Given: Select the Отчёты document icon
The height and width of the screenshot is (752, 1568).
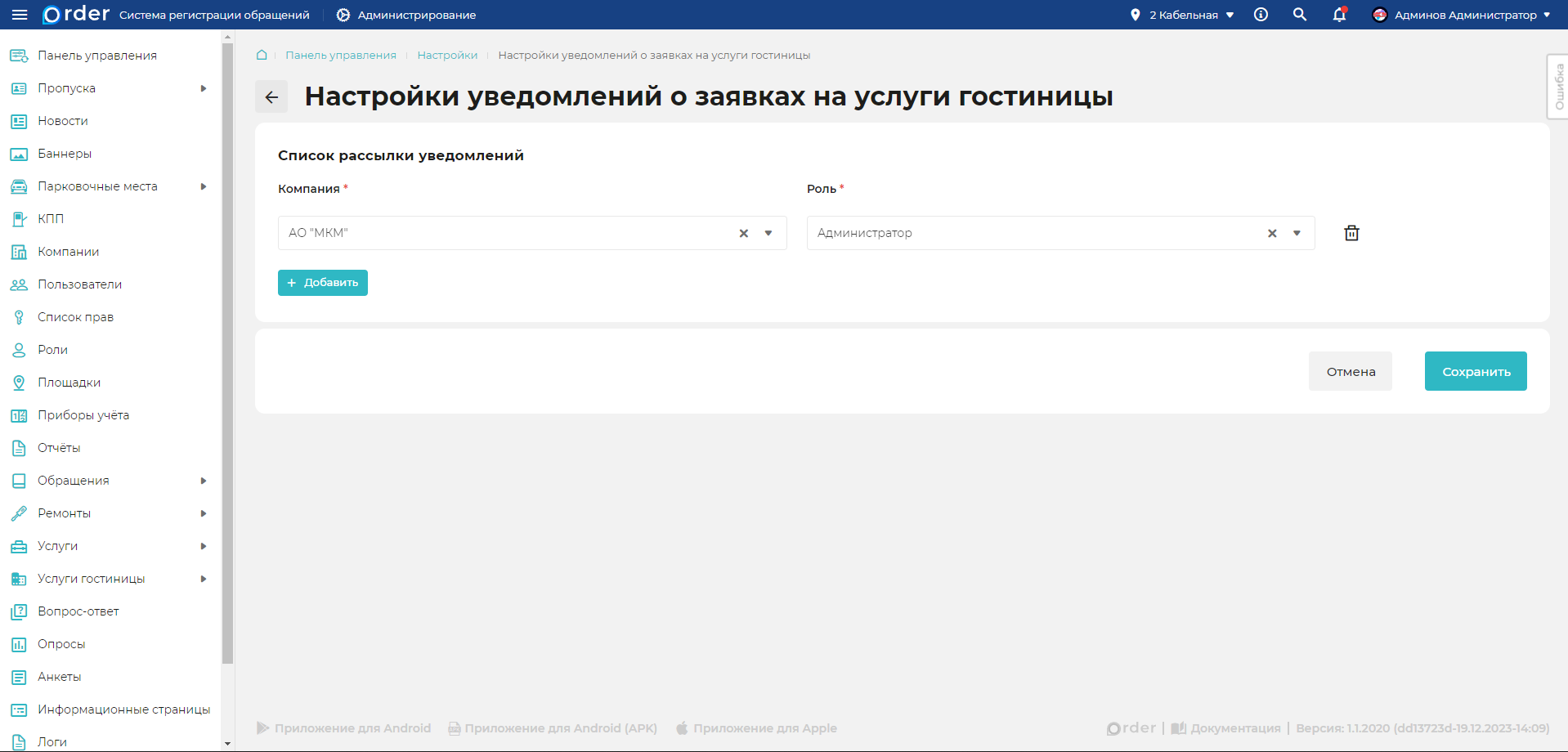Looking at the screenshot, I should 17,448.
